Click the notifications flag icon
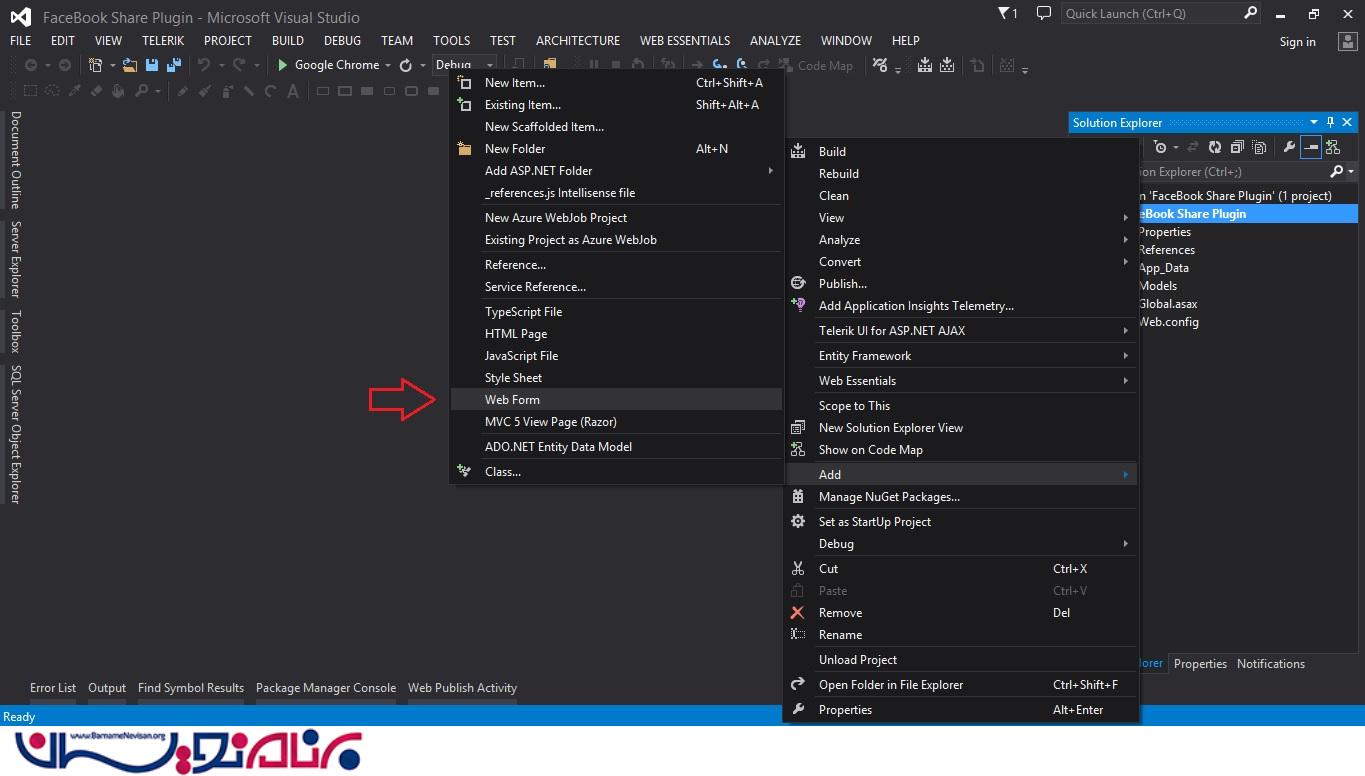The height and width of the screenshot is (776, 1365). tap(1005, 14)
